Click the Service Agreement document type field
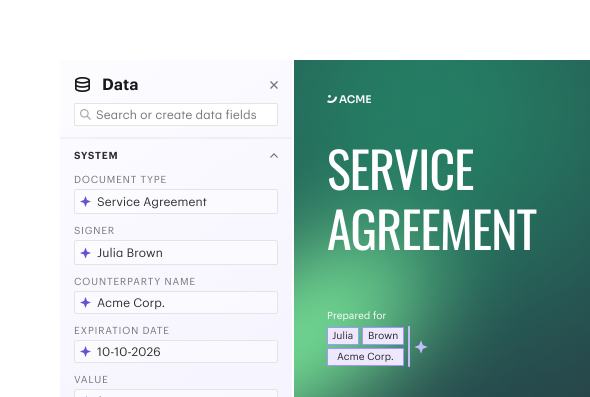 [x=176, y=202]
